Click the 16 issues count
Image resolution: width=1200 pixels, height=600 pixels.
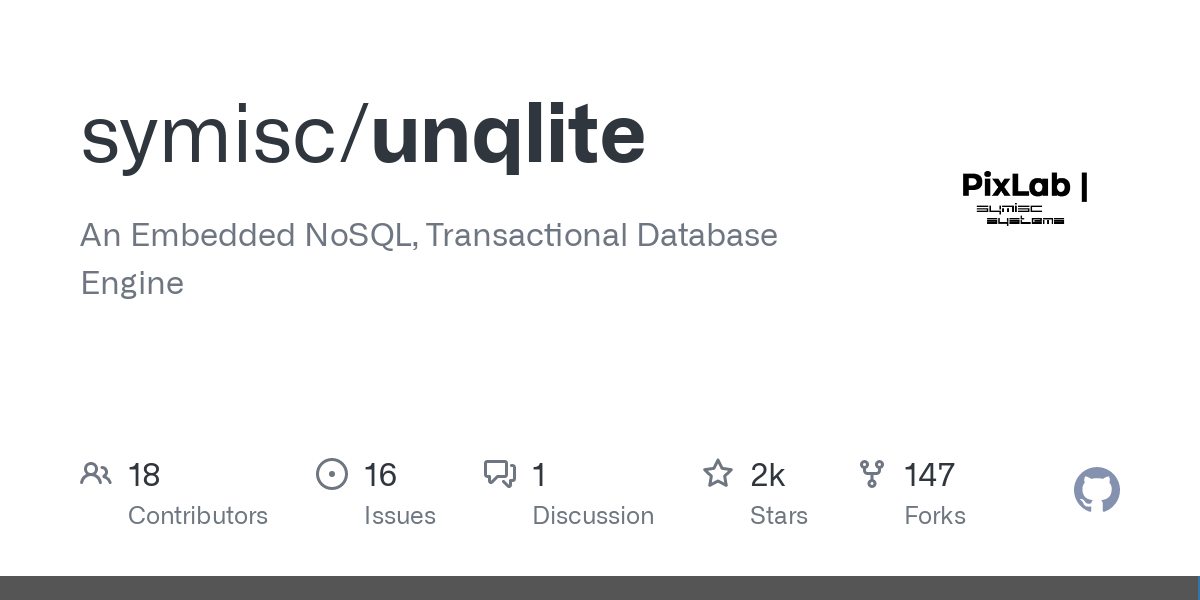380,475
